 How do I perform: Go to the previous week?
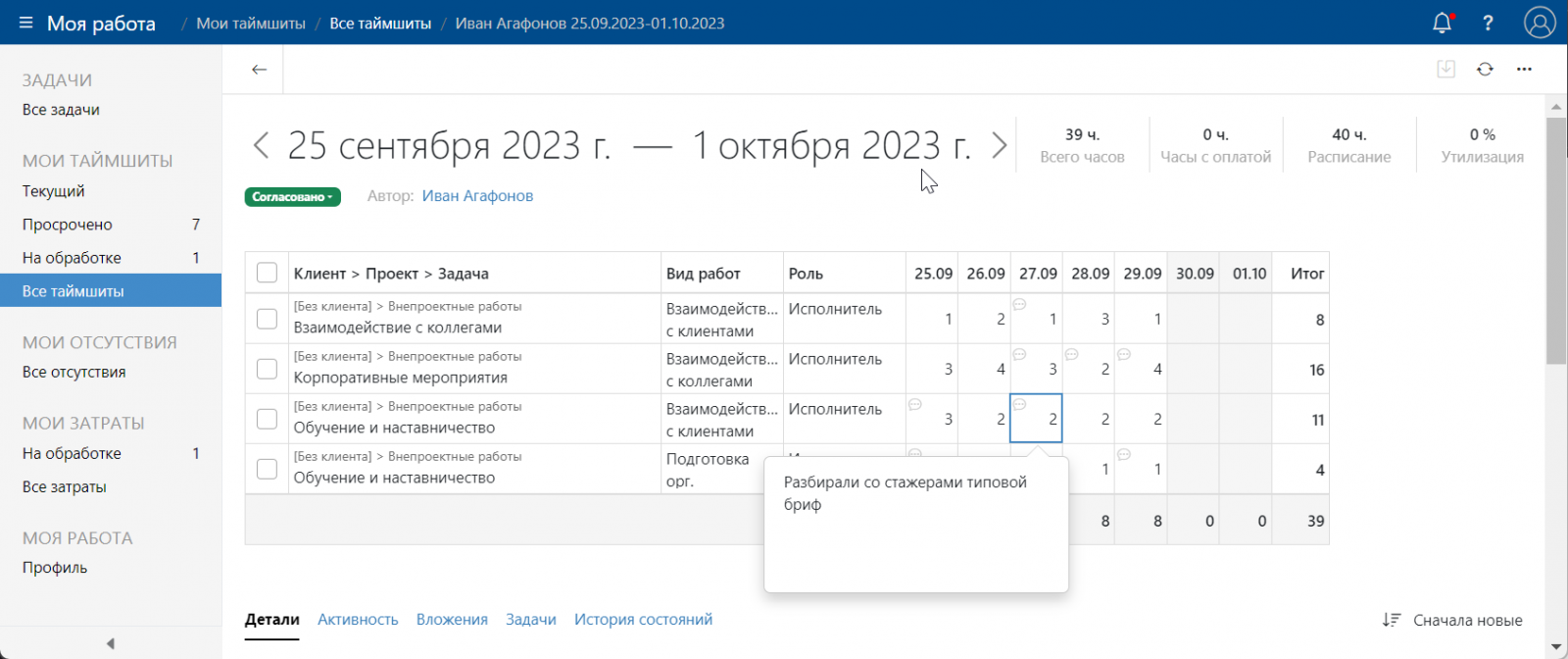261,146
